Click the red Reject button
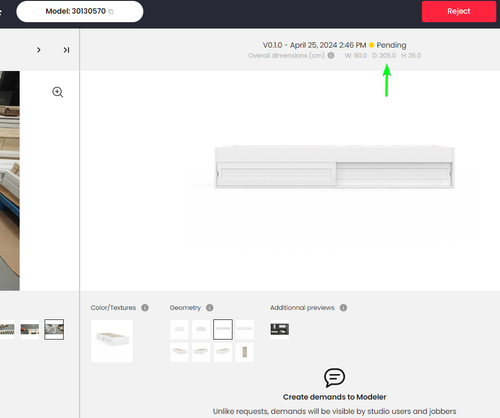 click(x=459, y=11)
